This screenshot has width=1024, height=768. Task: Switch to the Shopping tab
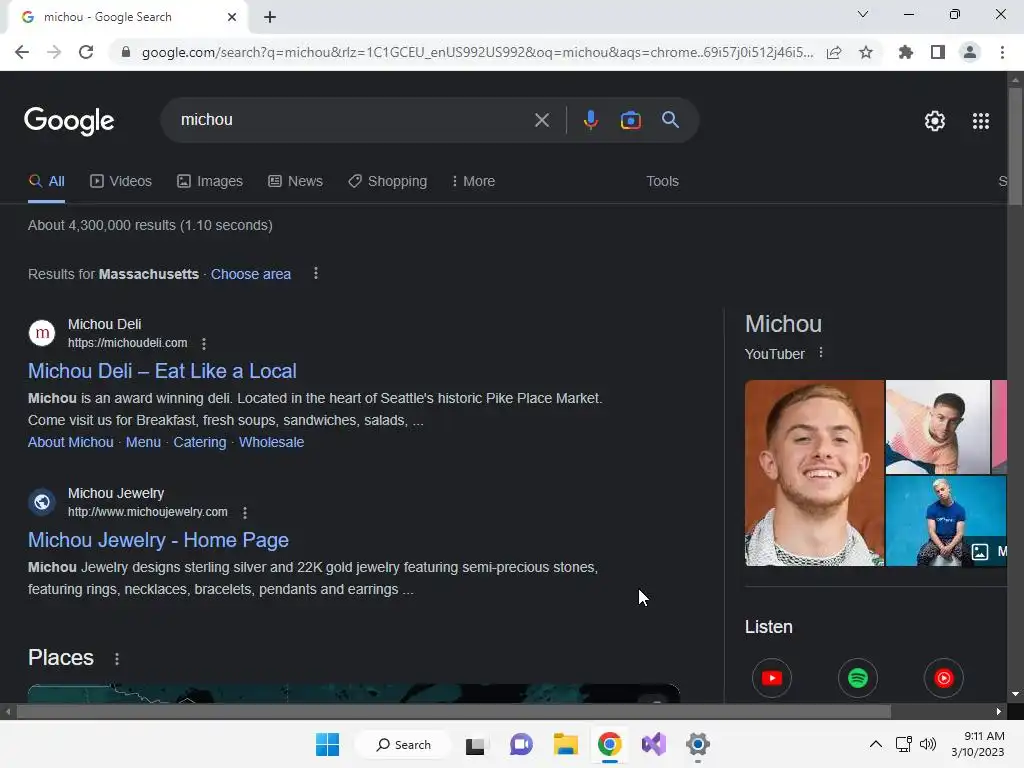[387, 181]
